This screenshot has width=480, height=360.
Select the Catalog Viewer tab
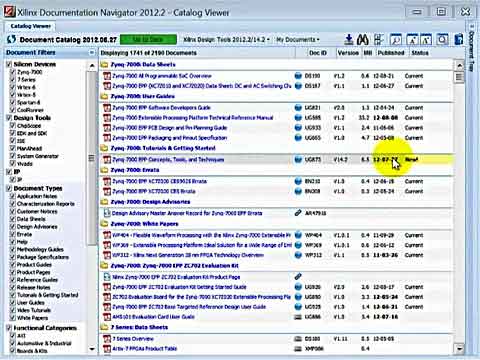30,26
